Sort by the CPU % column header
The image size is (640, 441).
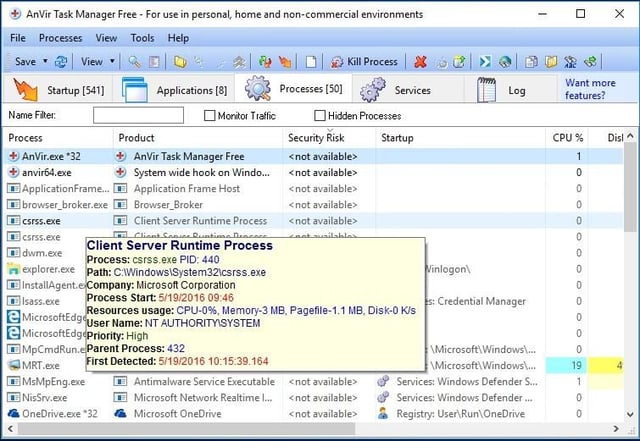tap(567, 138)
